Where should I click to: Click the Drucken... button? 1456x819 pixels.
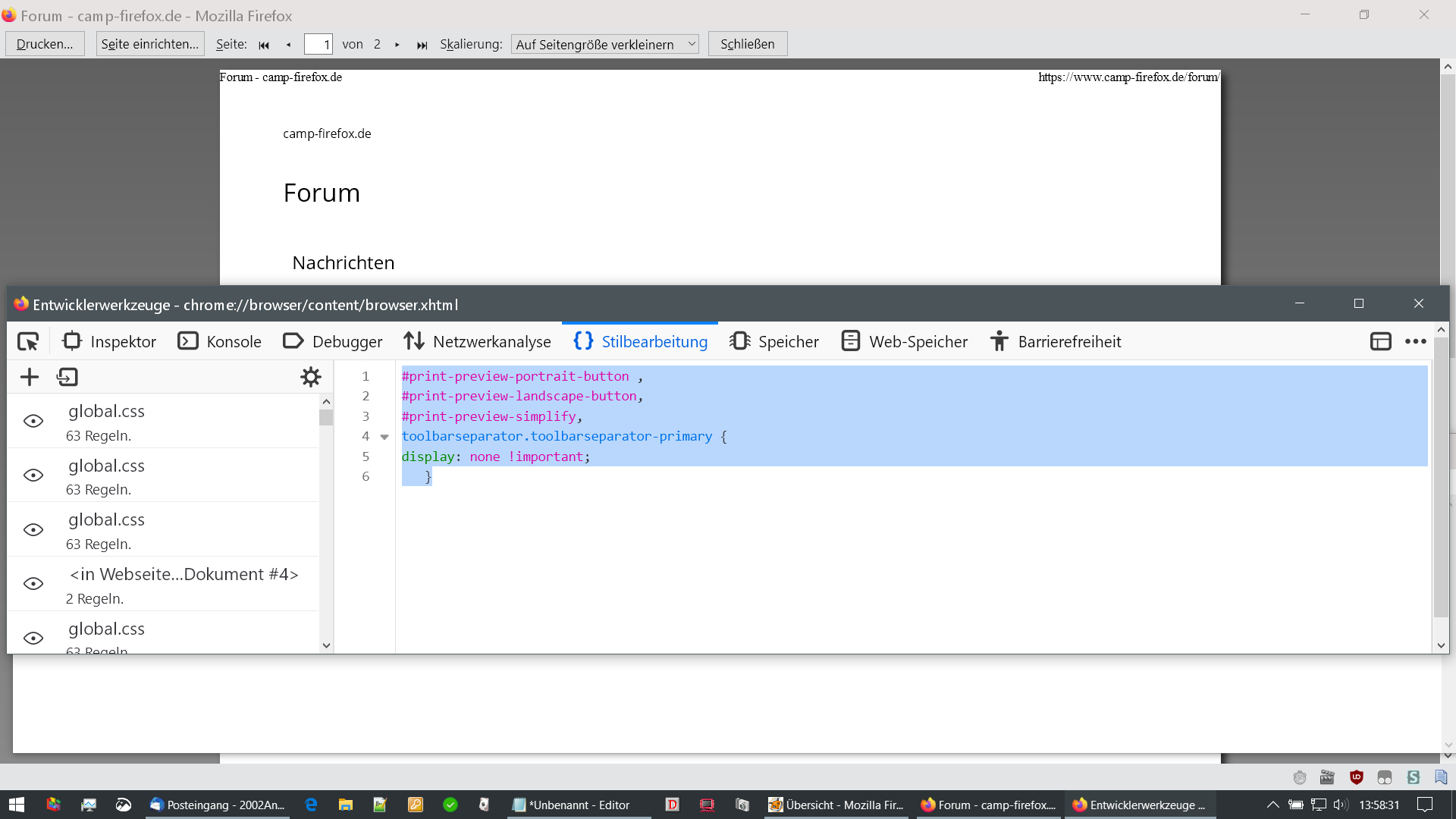click(45, 45)
